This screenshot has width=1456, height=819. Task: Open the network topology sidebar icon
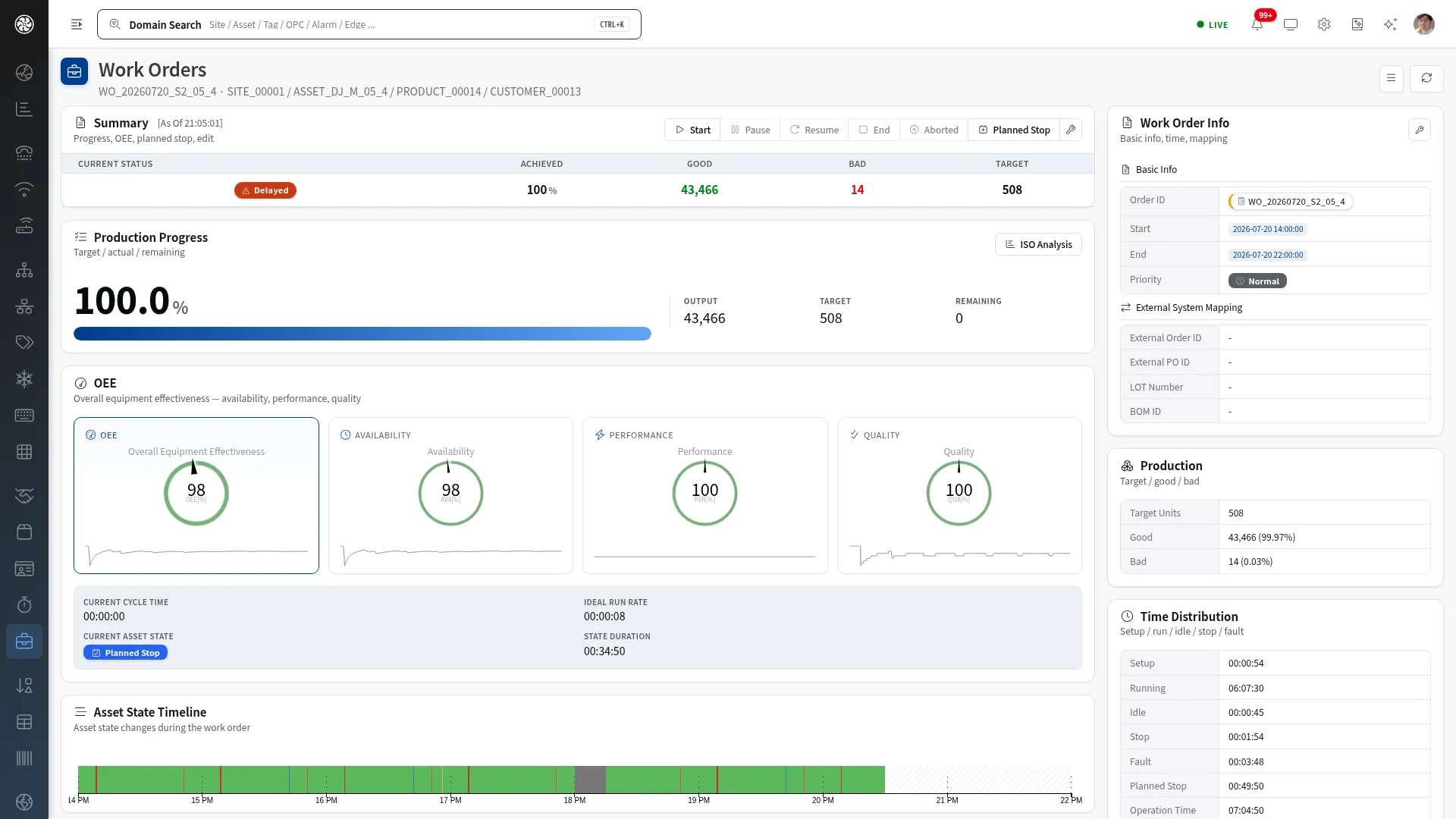[24, 306]
